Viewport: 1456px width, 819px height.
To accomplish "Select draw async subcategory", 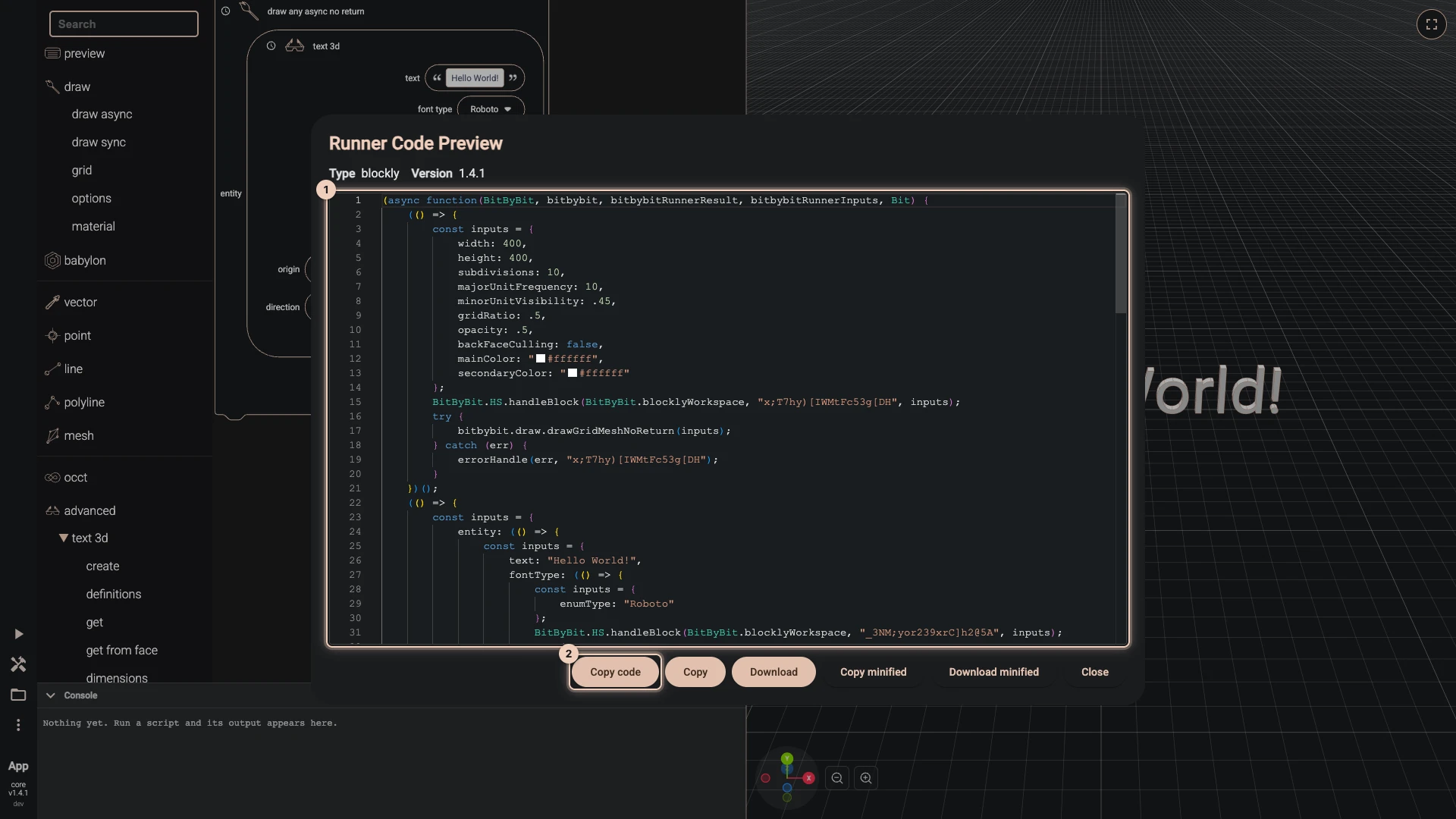I will pyautogui.click(x=102, y=115).
